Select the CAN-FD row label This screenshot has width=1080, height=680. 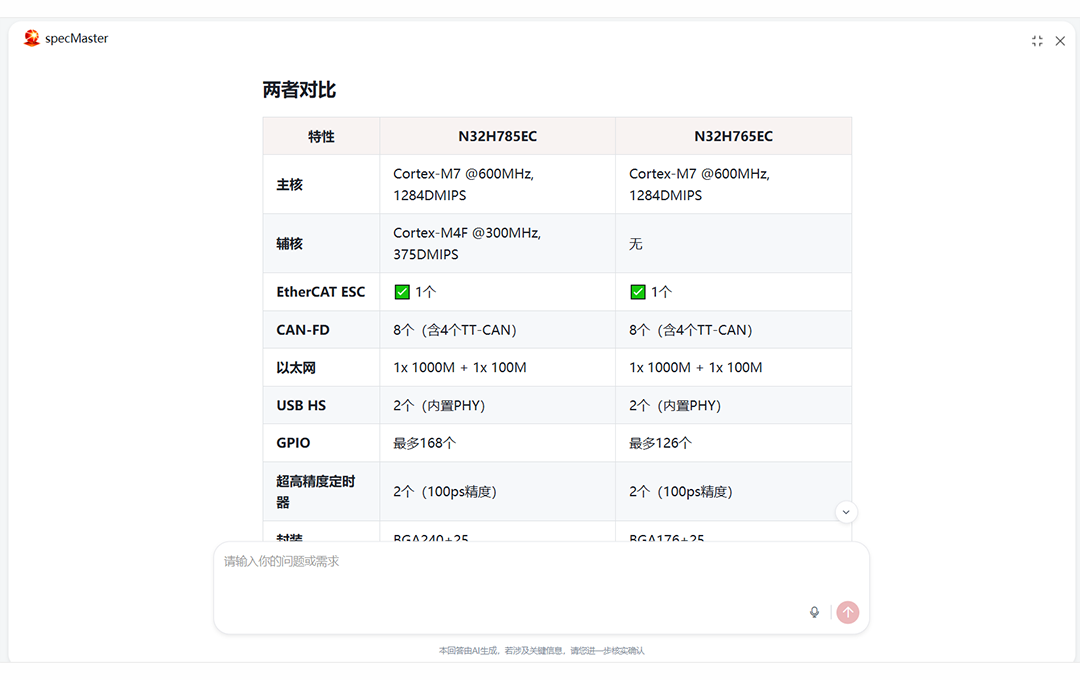(298, 329)
